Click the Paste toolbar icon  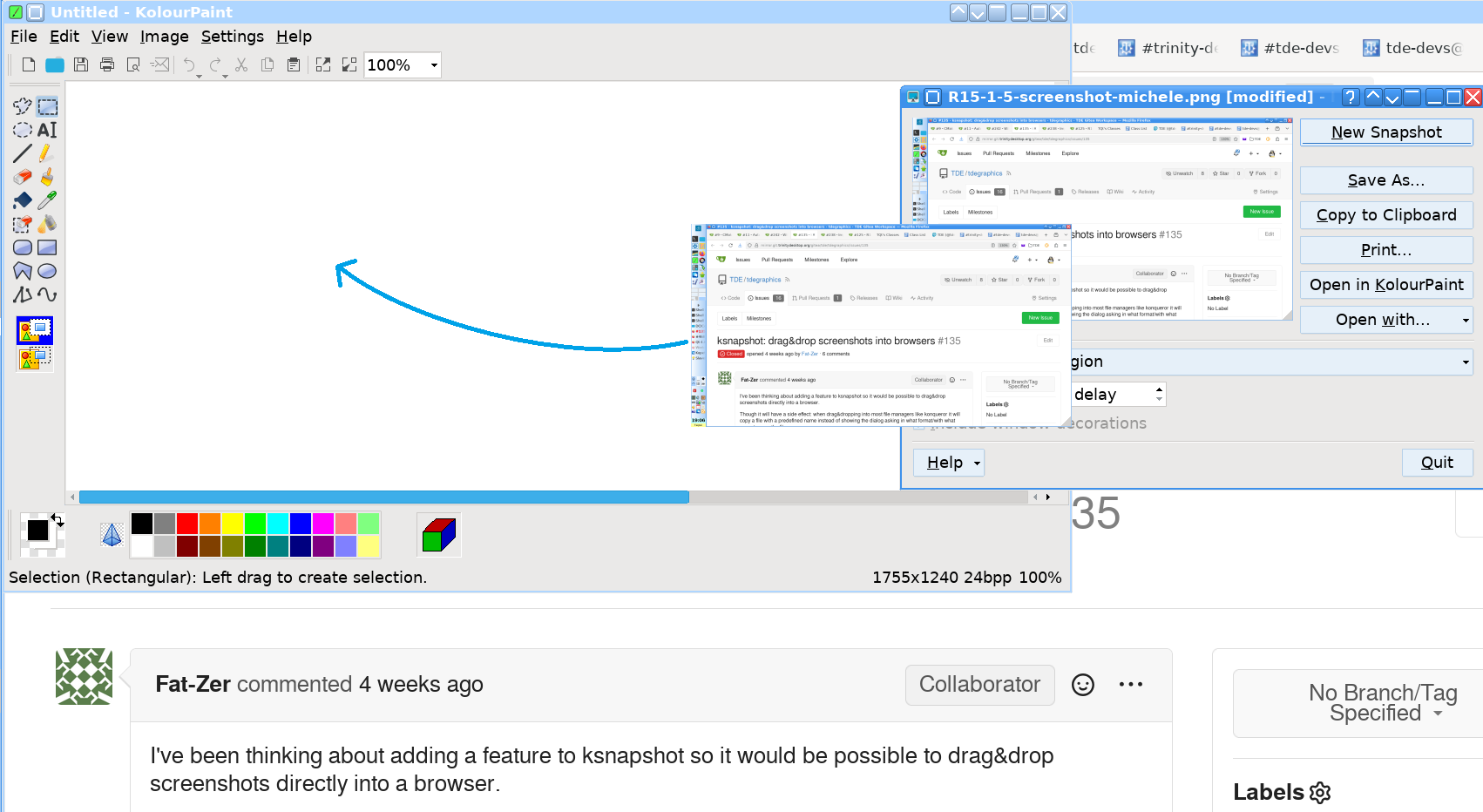pos(294,64)
